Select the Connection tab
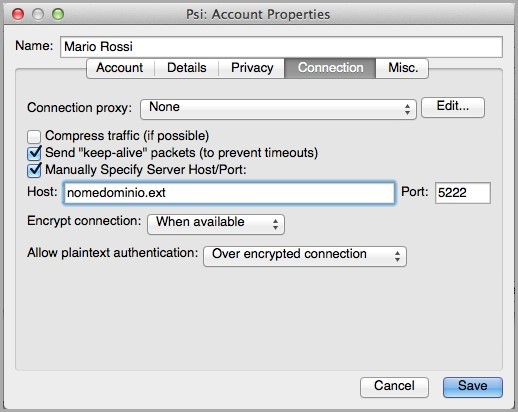Image resolution: width=518 pixels, height=412 pixels. [x=330, y=68]
